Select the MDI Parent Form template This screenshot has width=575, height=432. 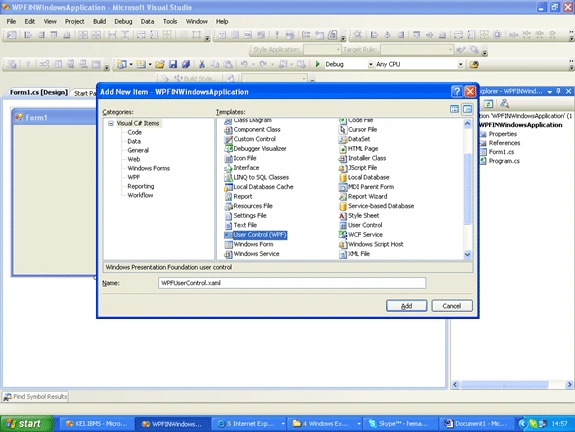click(366, 187)
